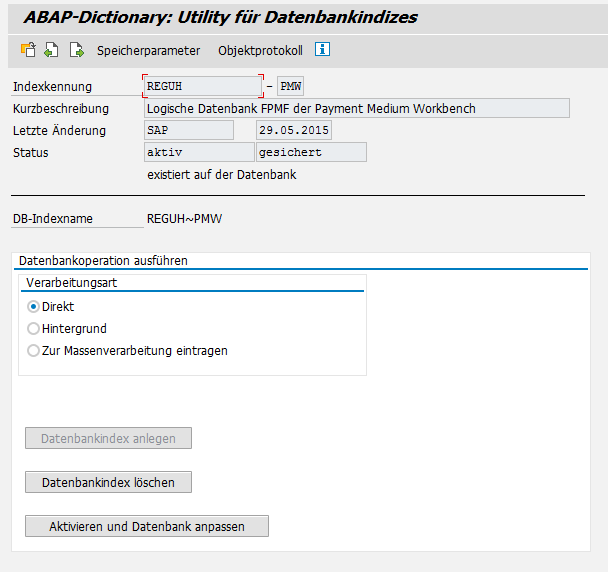The height and width of the screenshot is (572, 608).
Task: Select the Hintergrund radio button
Action: pyautogui.click(x=34, y=329)
